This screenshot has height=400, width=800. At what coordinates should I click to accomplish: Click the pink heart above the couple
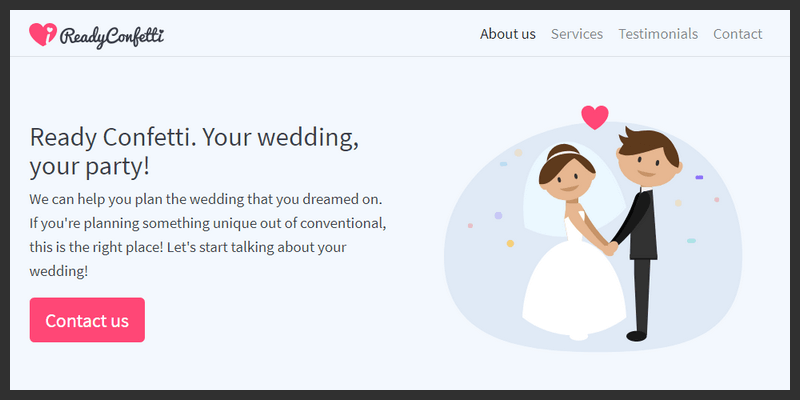[595, 118]
